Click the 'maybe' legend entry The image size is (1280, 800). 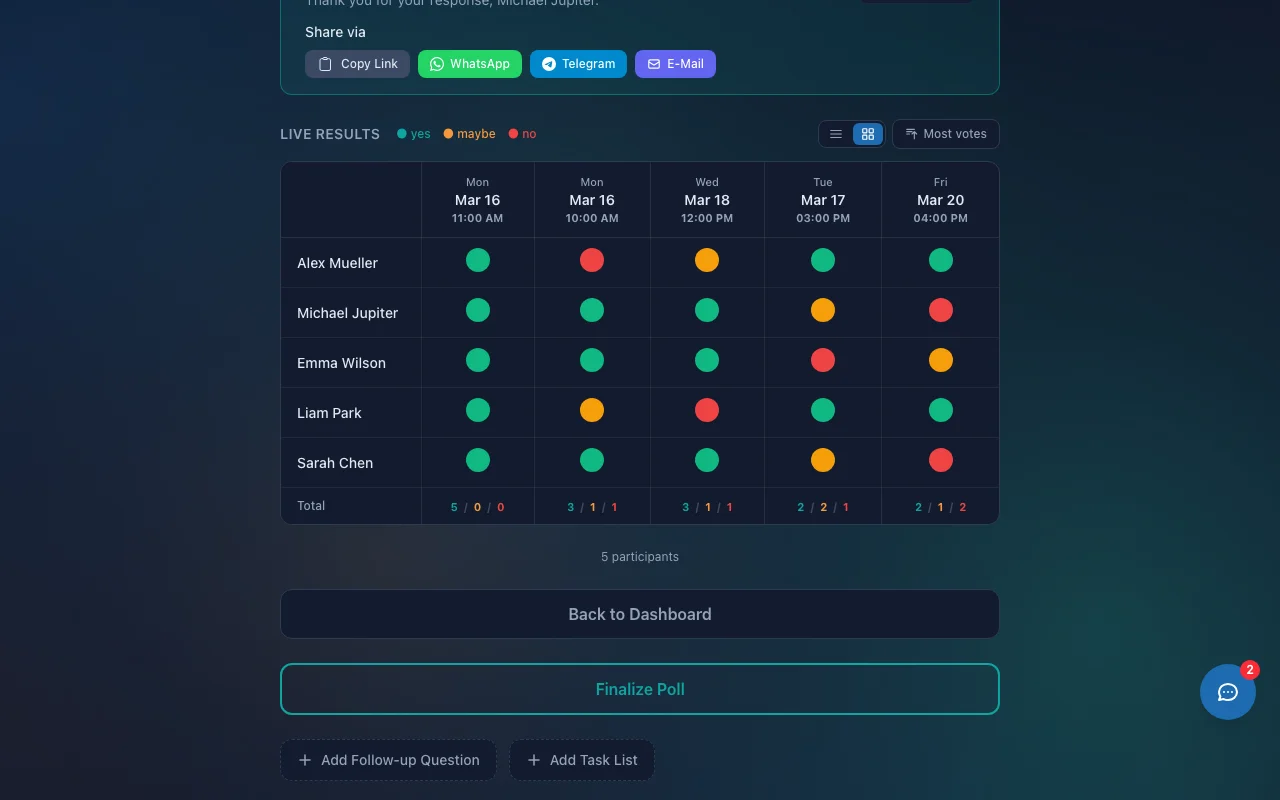point(470,134)
